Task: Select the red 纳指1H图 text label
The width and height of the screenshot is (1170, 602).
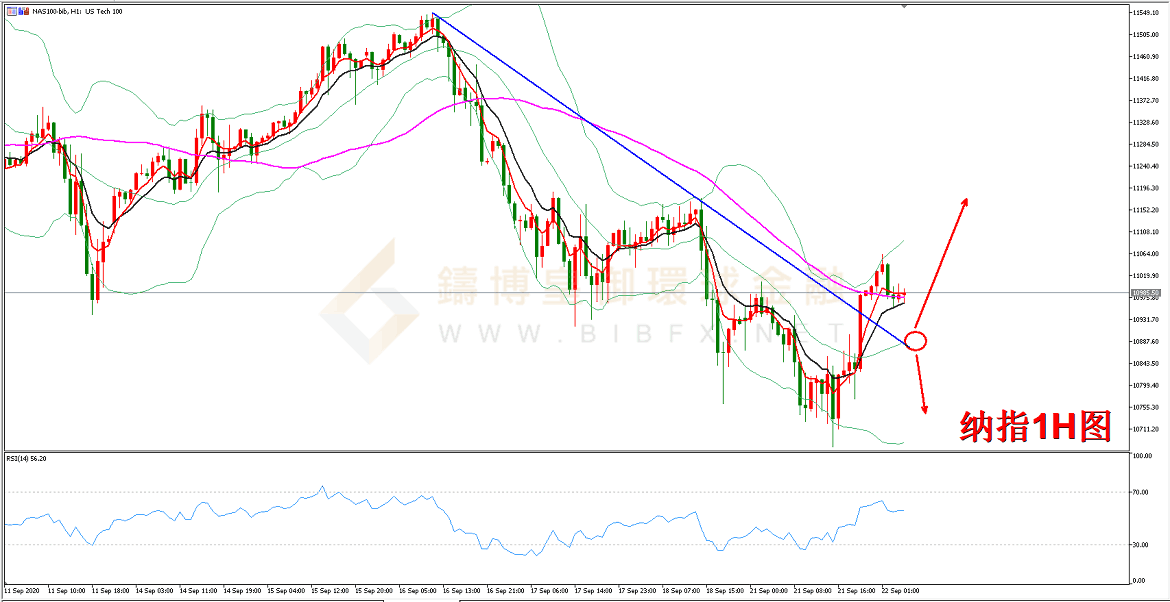Action: pos(1035,427)
